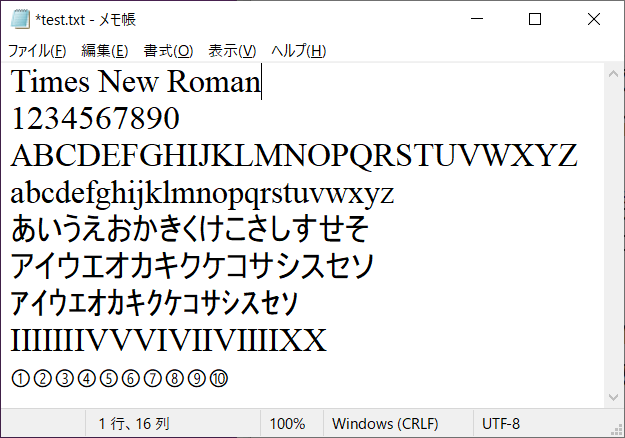Click the '1234567890' text line

tap(96, 118)
